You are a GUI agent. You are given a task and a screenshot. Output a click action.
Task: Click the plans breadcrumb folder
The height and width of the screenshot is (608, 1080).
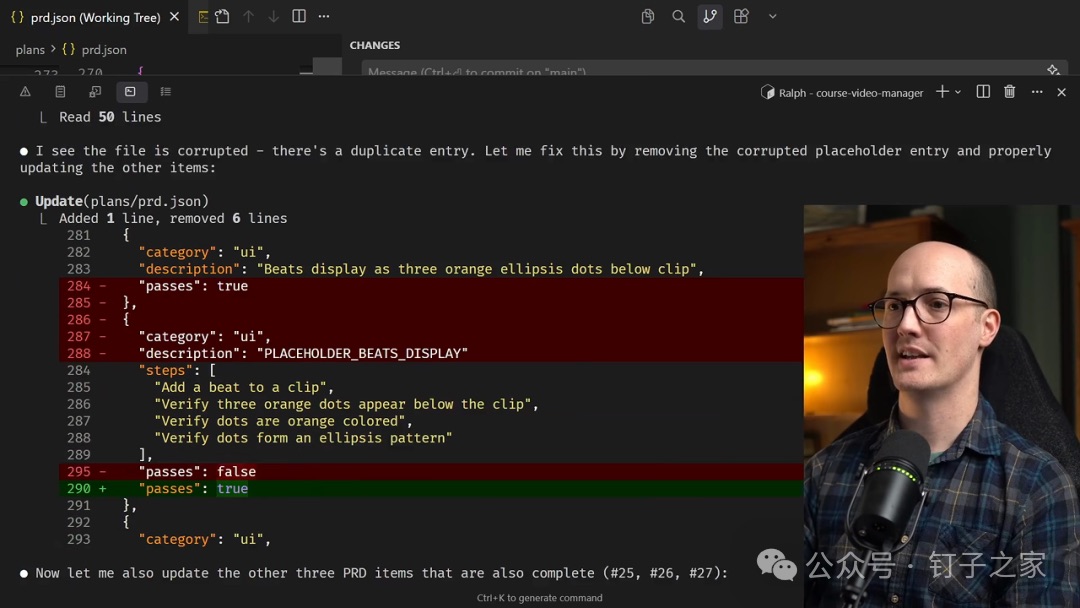30,50
